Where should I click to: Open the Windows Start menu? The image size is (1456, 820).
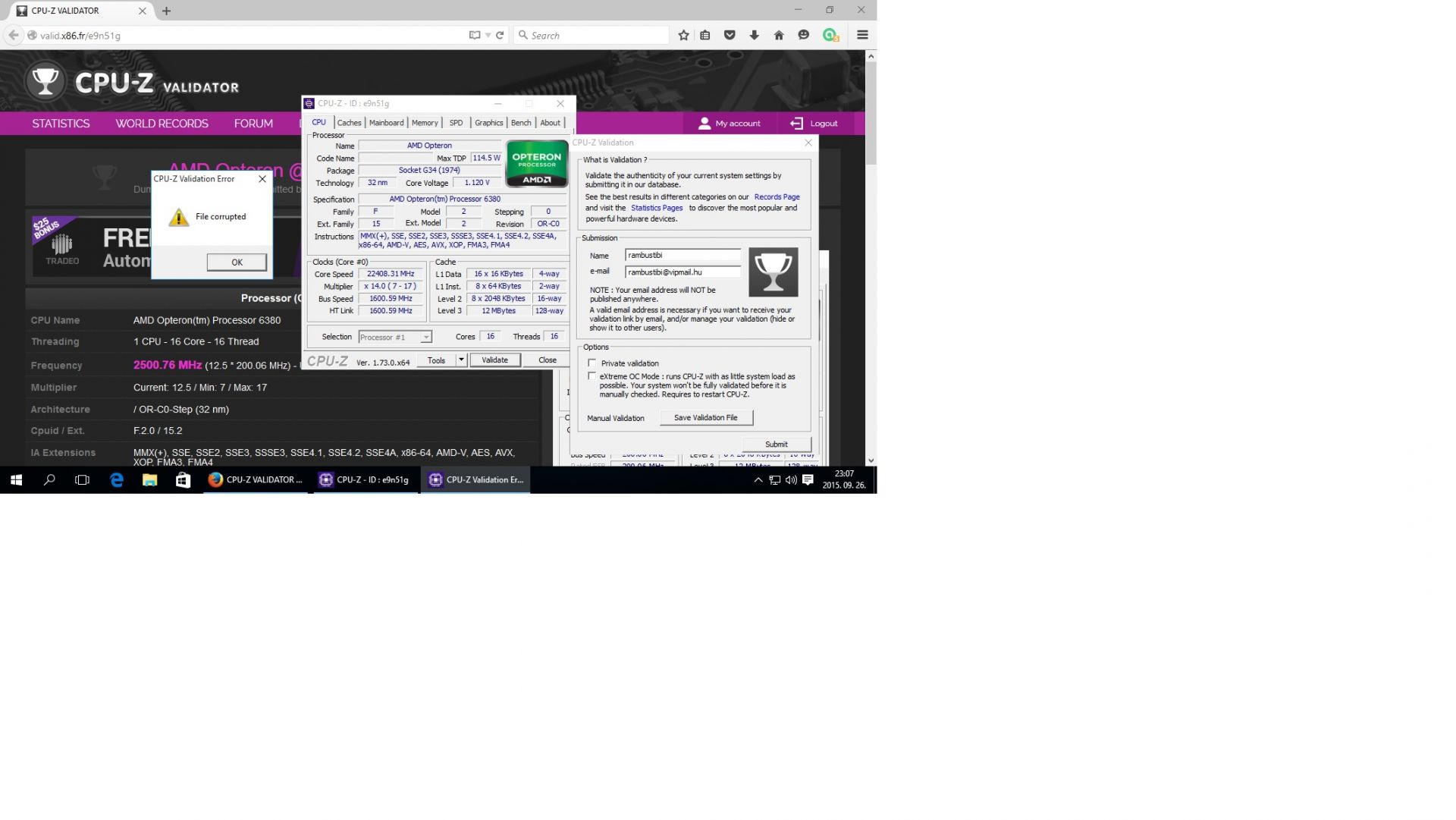(16, 480)
